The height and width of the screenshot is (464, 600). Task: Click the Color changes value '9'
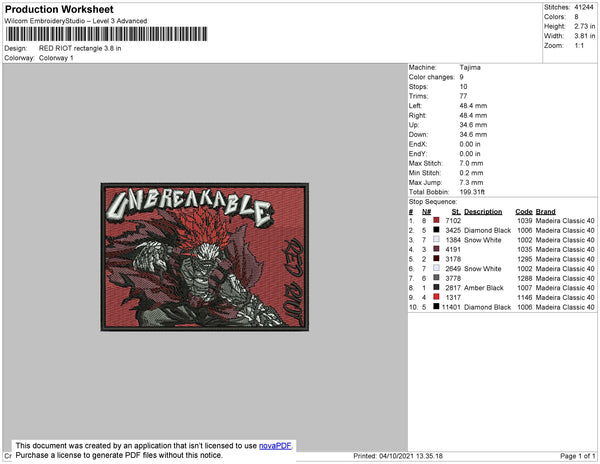[x=461, y=77]
